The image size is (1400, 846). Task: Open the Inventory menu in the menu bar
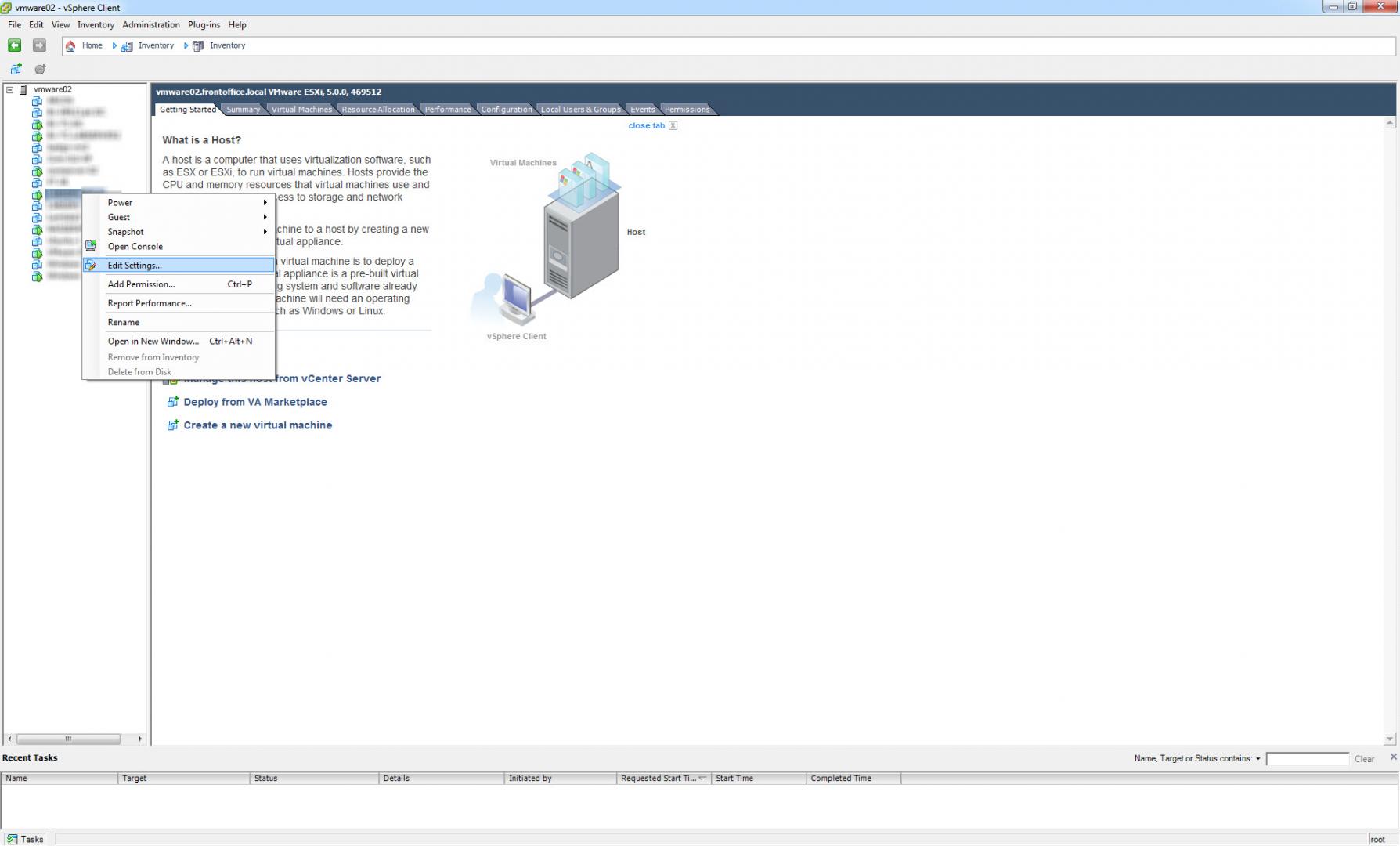pyautogui.click(x=96, y=25)
